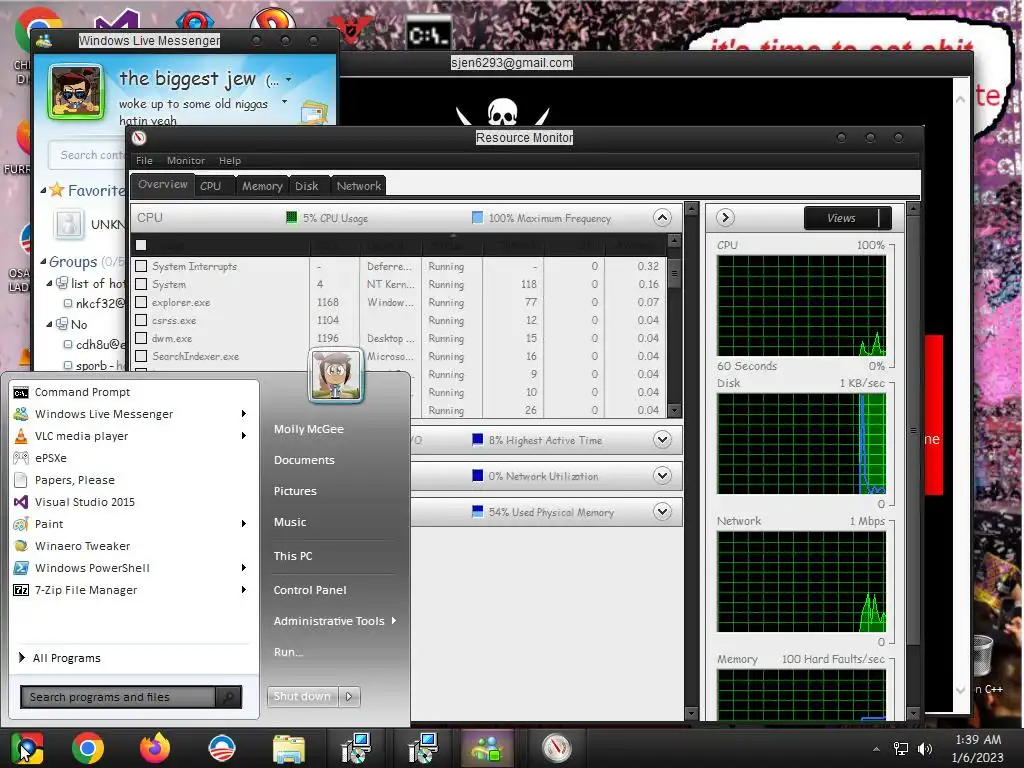Open Pictures from Start menu

point(295,491)
